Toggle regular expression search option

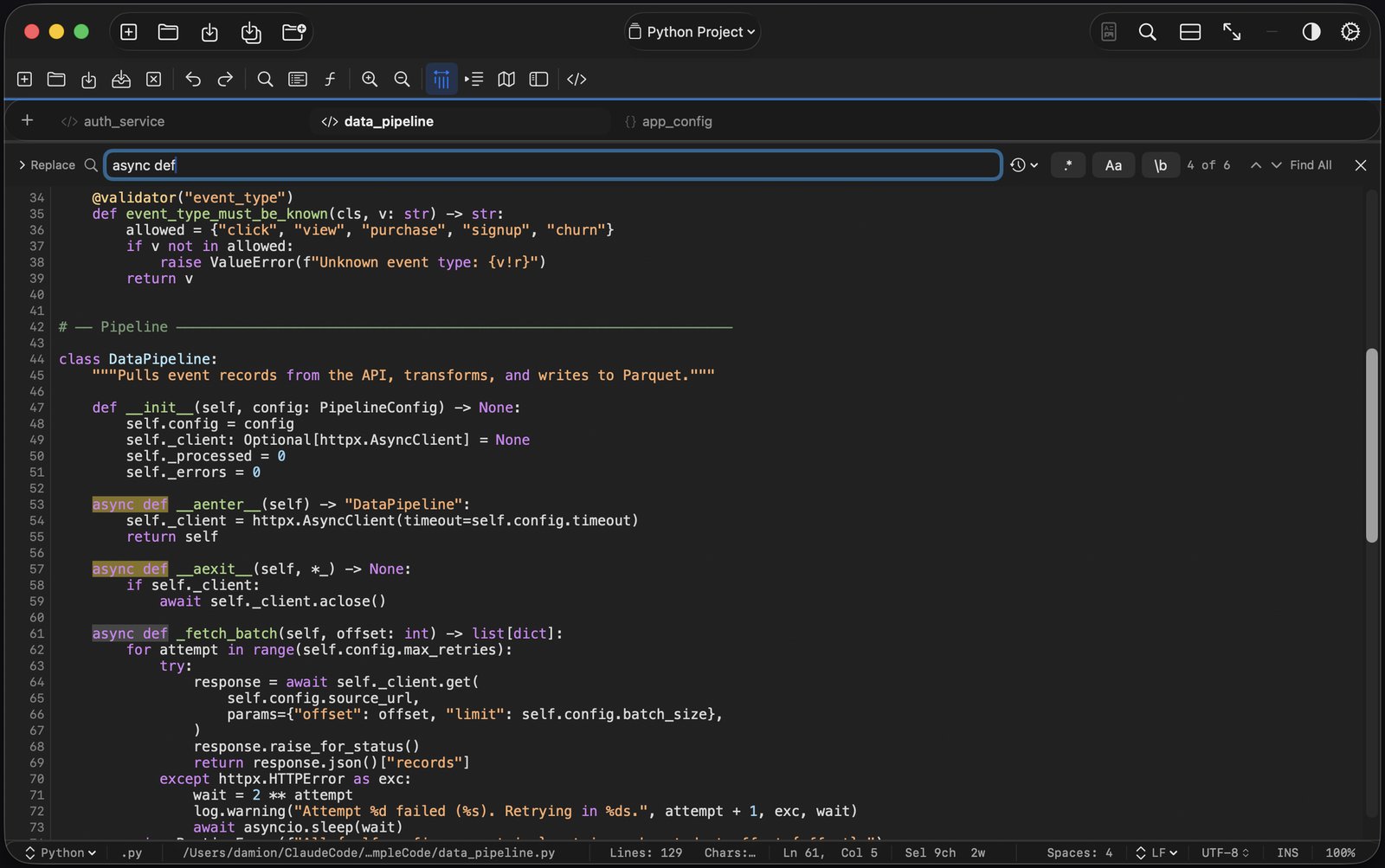(1068, 165)
